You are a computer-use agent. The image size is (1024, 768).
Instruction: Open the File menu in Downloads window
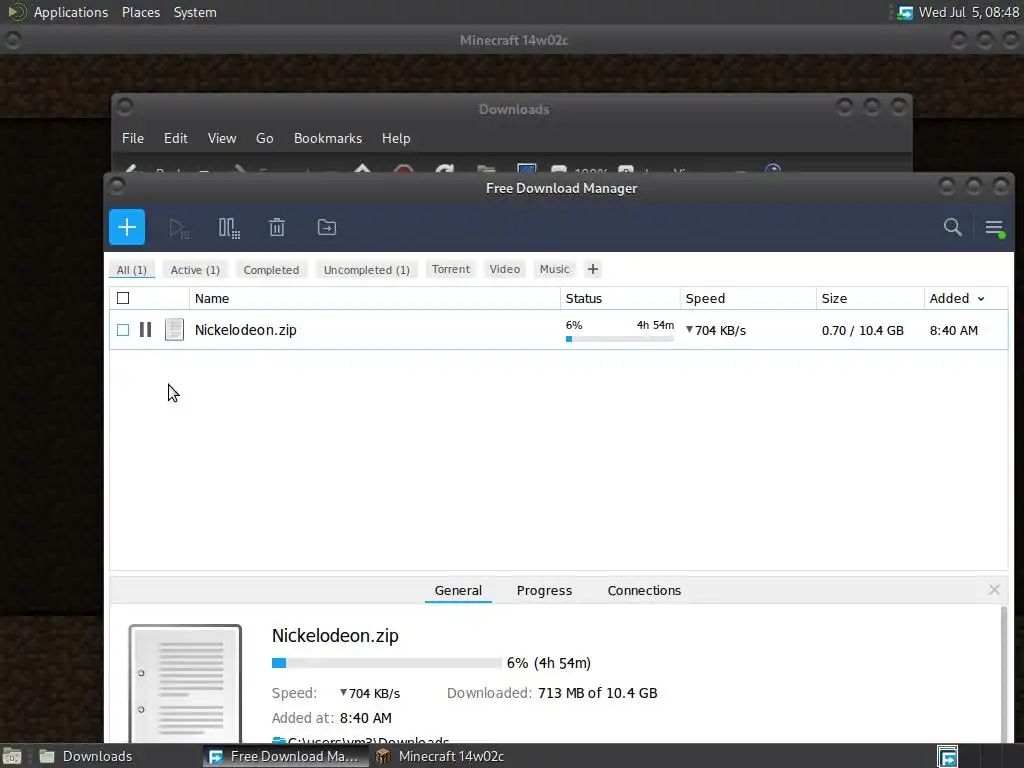tap(133, 138)
